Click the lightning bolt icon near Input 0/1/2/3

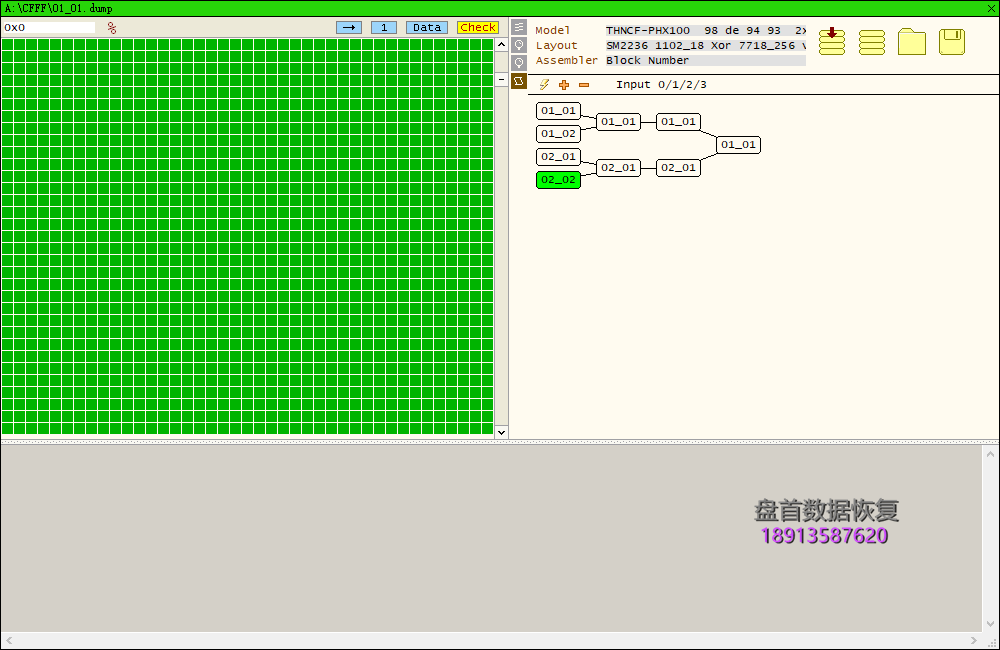[x=544, y=84]
